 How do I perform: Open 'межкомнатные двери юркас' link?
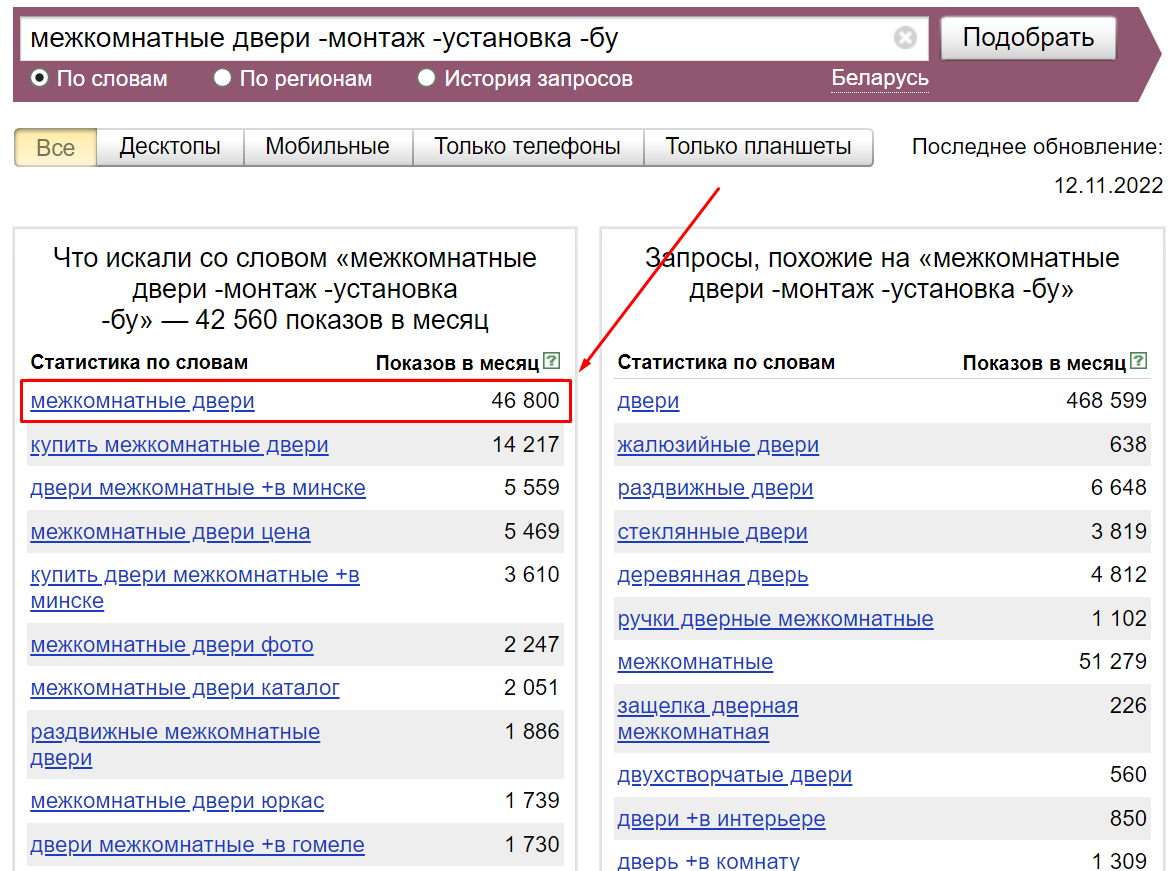coord(177,801)
